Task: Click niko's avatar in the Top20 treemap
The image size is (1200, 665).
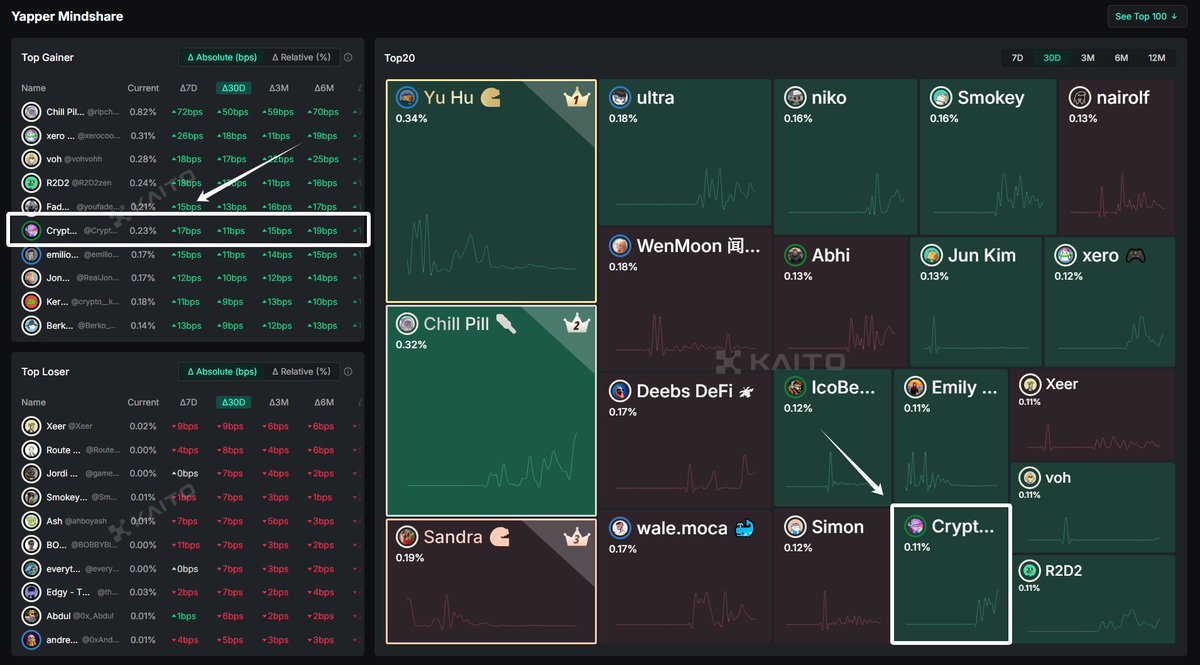Action: (795, 97)
